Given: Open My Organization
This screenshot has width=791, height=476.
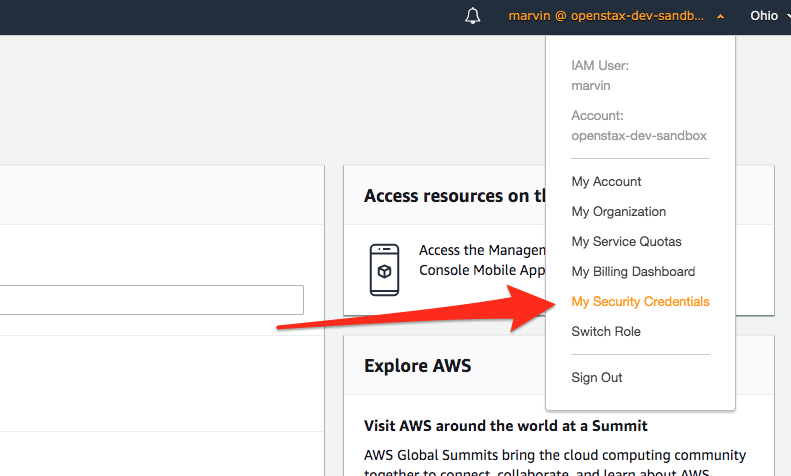Looking at the screenshot, I should coord(618,211).
